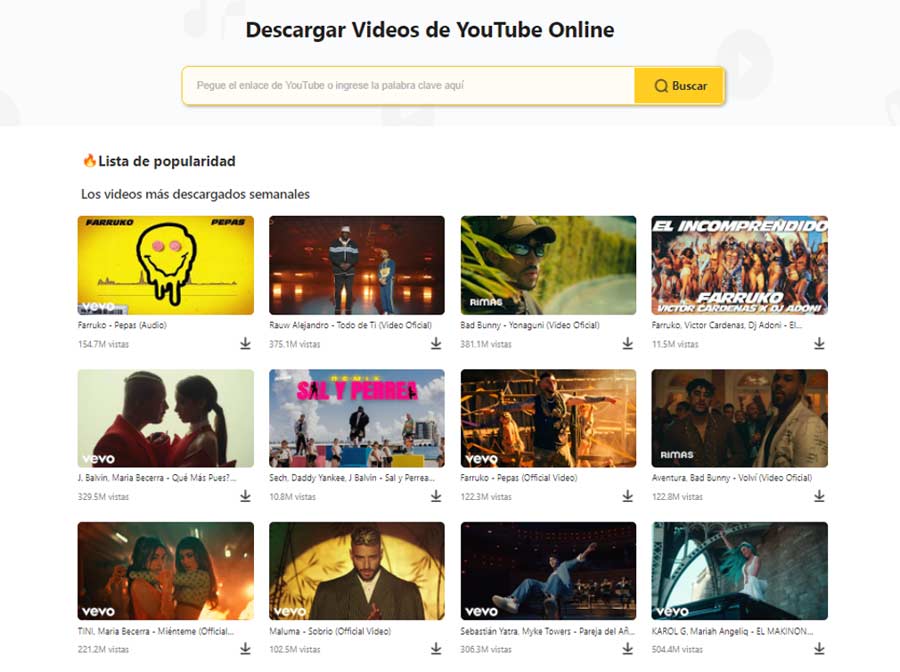Click title 'TINI, Maria Becerra - Miénteme'
900x672 pixels.
[x=156, y=631]
